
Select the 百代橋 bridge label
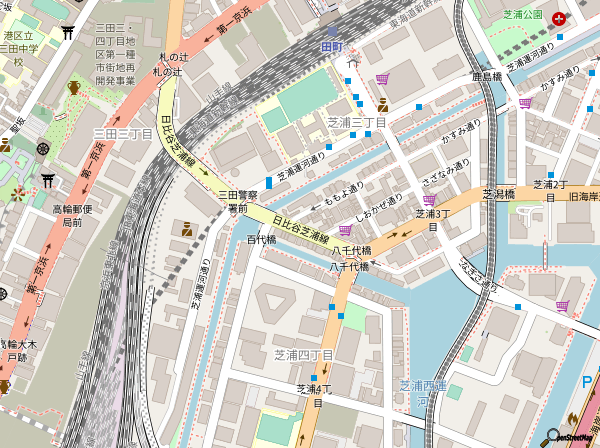[261, 239]
